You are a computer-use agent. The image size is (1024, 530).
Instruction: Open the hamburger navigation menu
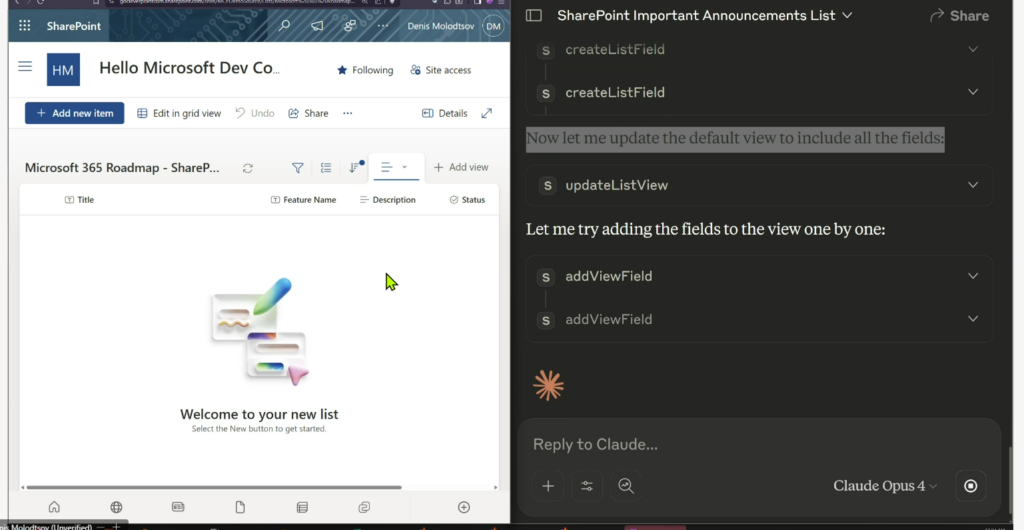[25, 67]
